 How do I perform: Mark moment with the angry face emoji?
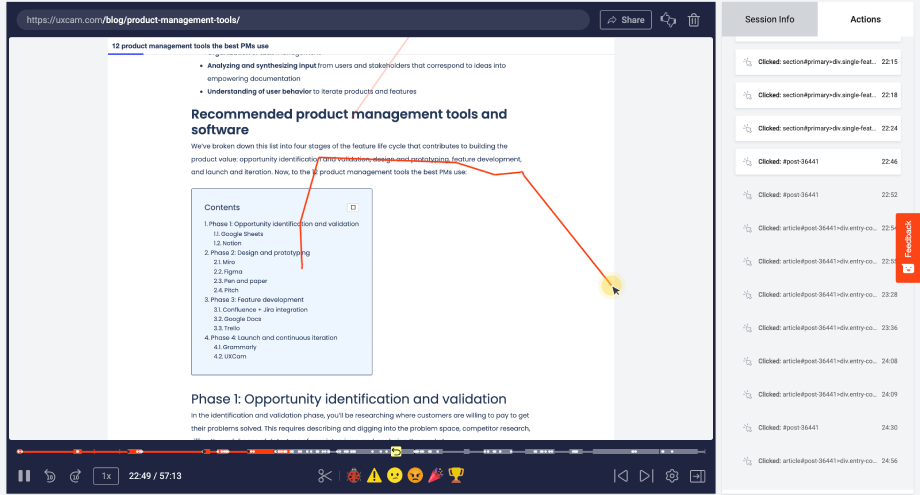point(415,476)
